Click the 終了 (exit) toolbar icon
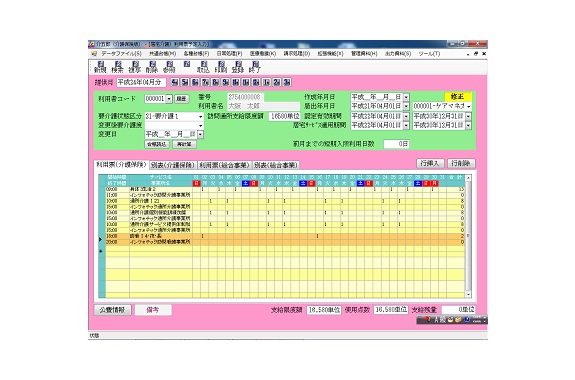 click(x=255, y=67)
